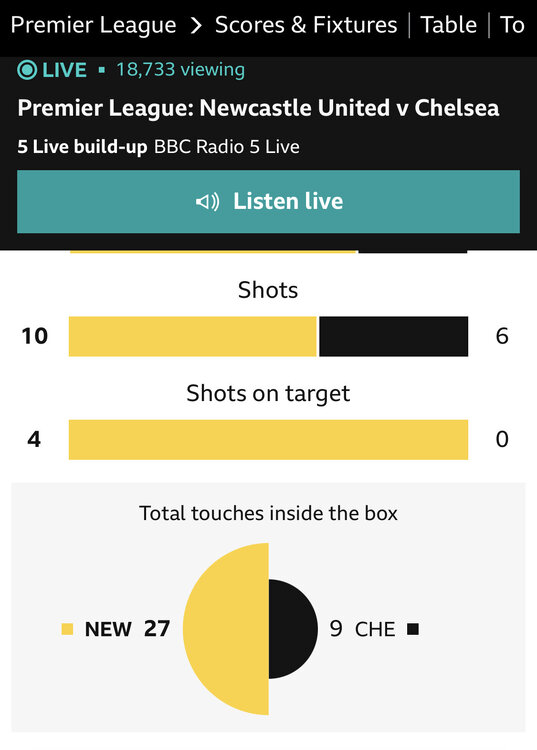Open the partially visible To menu item

point(512,25)
